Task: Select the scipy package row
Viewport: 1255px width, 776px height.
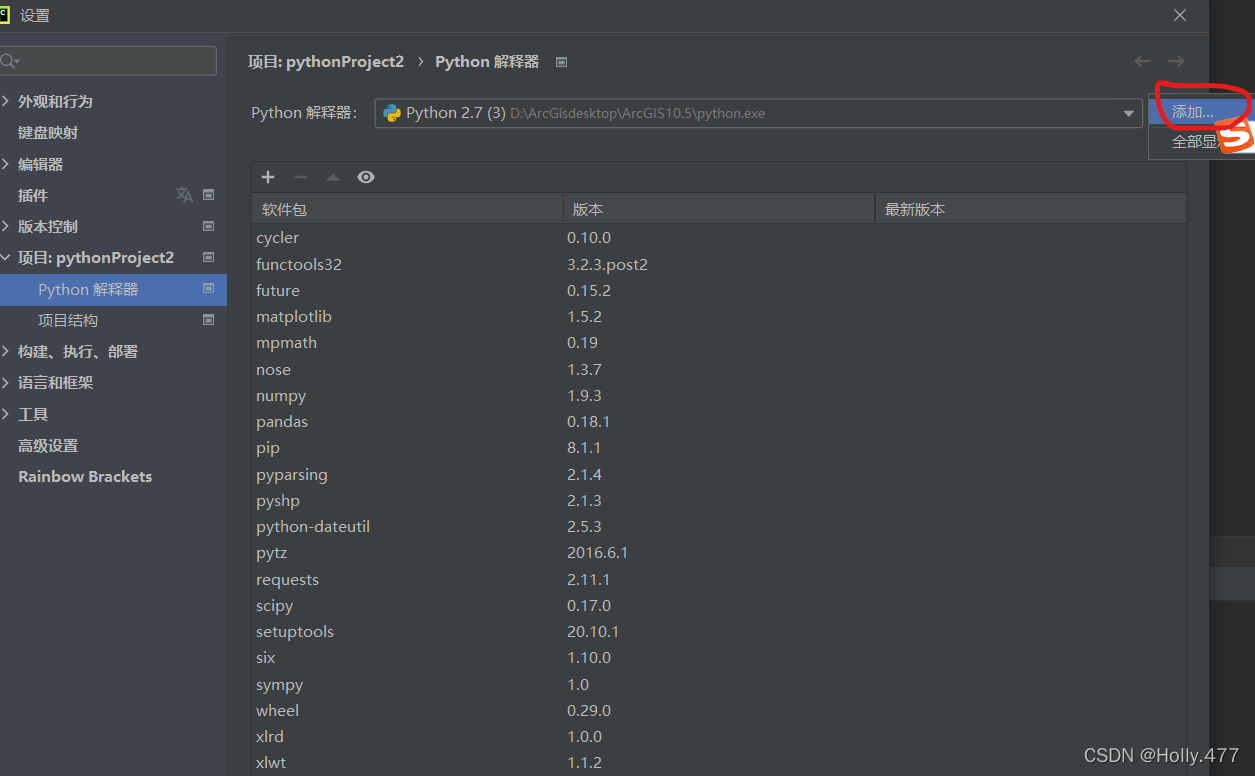Action: point(719,605)
